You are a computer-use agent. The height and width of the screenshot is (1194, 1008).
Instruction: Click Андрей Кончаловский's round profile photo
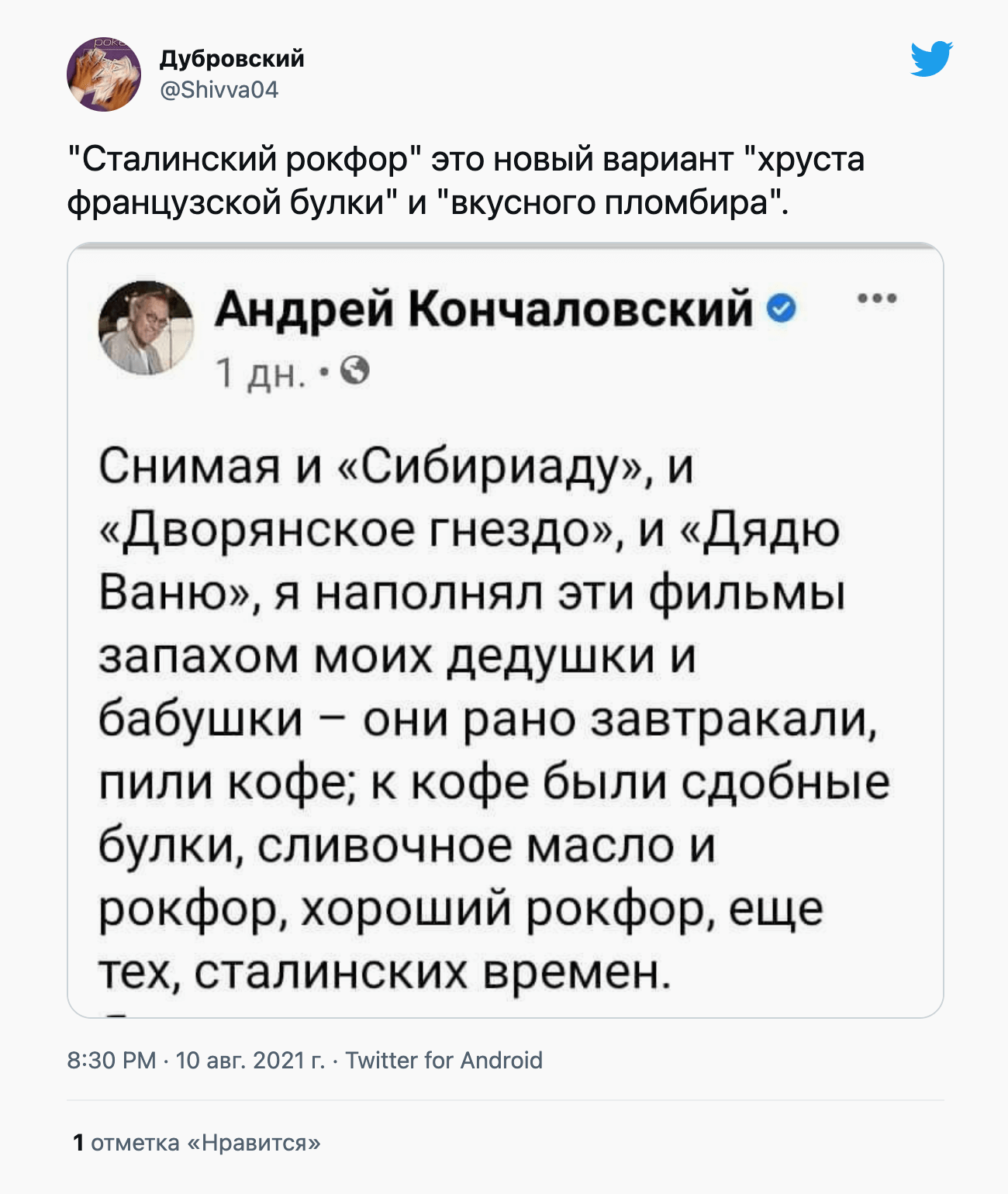point(146,327)
